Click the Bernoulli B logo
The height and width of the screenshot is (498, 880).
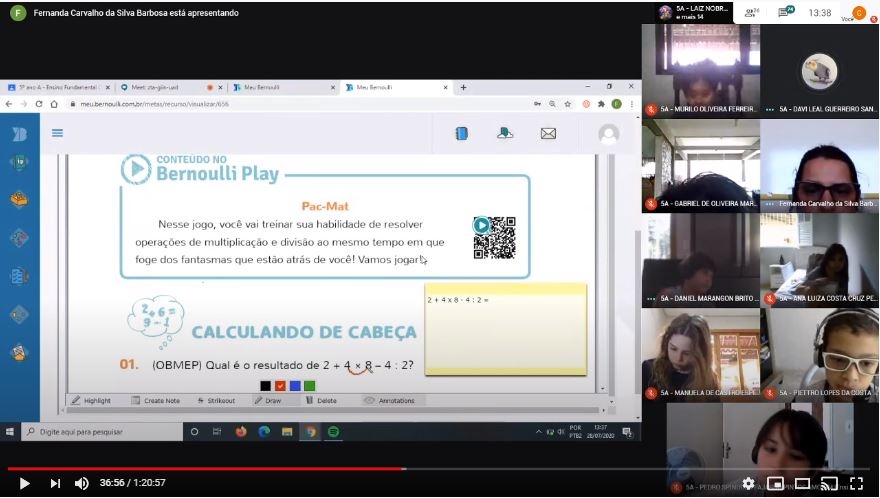[19, 134]
